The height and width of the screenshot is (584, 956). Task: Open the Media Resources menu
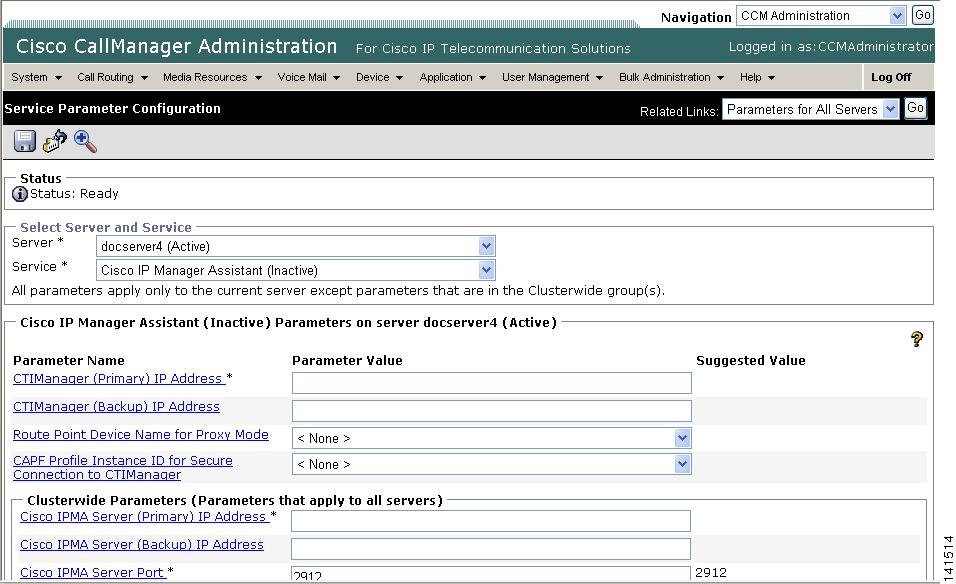[212, 77]
